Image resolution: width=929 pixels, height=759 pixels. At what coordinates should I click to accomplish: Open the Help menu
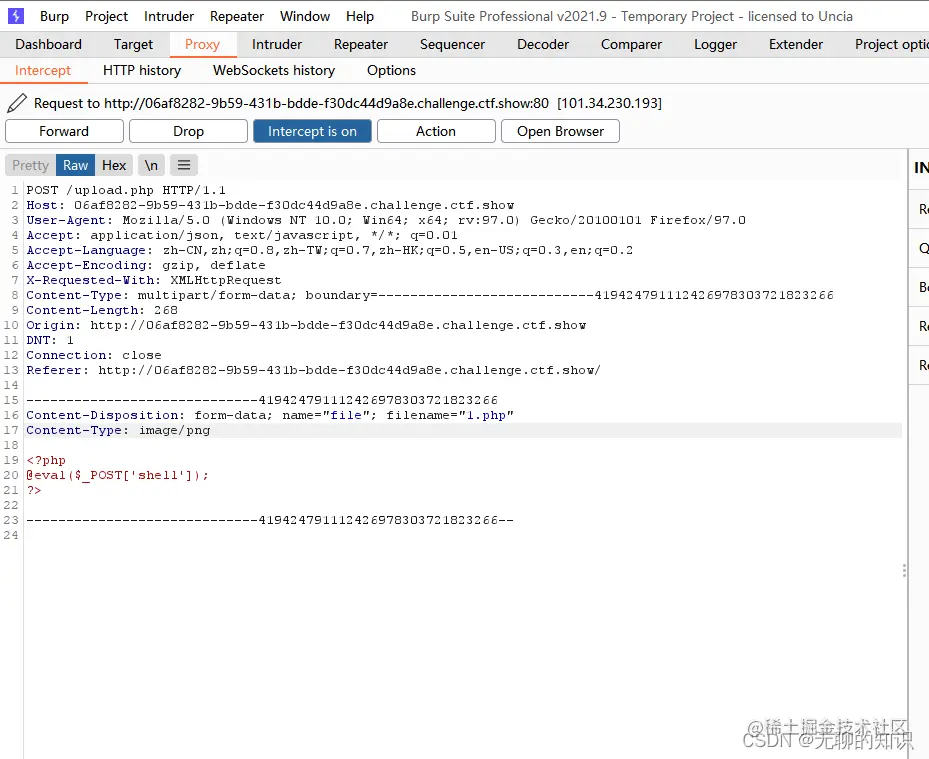[x=360, y=16]
